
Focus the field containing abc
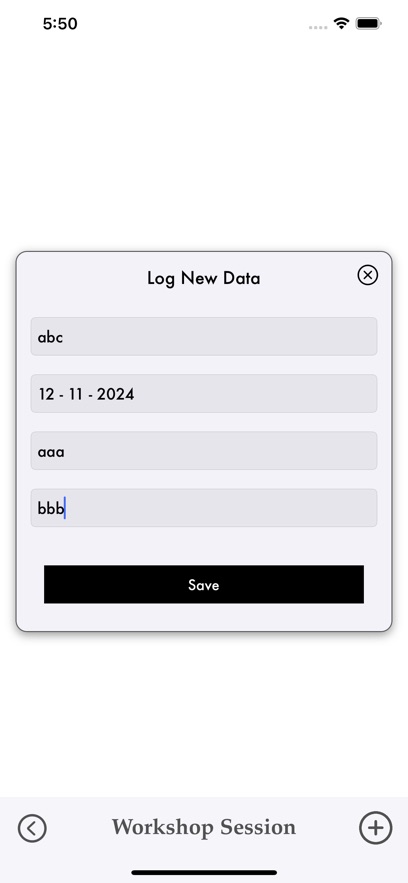tap(204, 336)
